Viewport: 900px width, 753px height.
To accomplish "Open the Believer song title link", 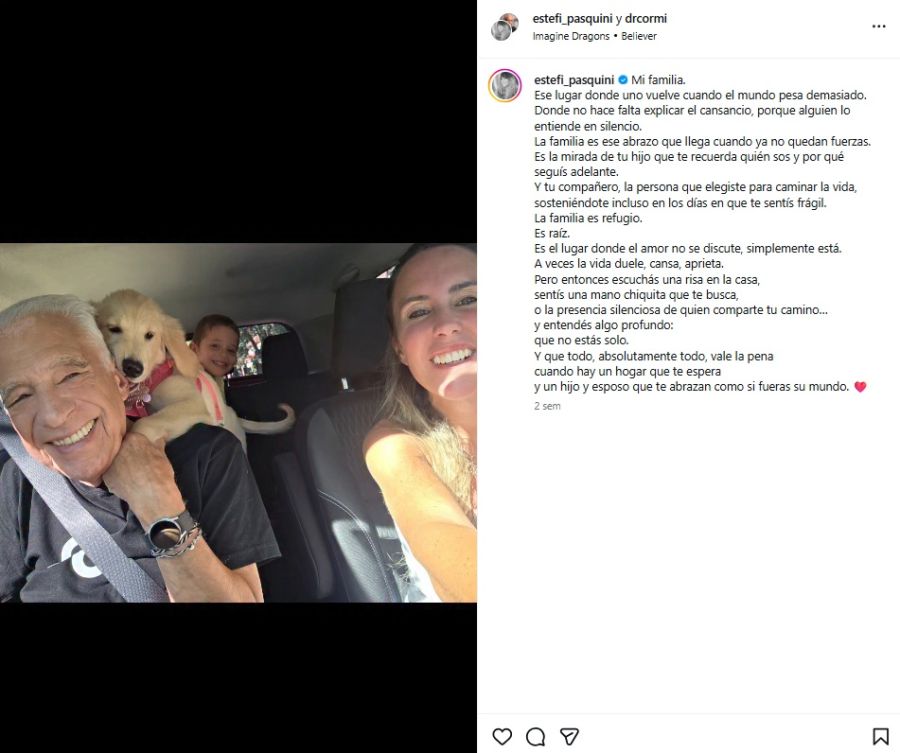I will [x=639, y=36].
